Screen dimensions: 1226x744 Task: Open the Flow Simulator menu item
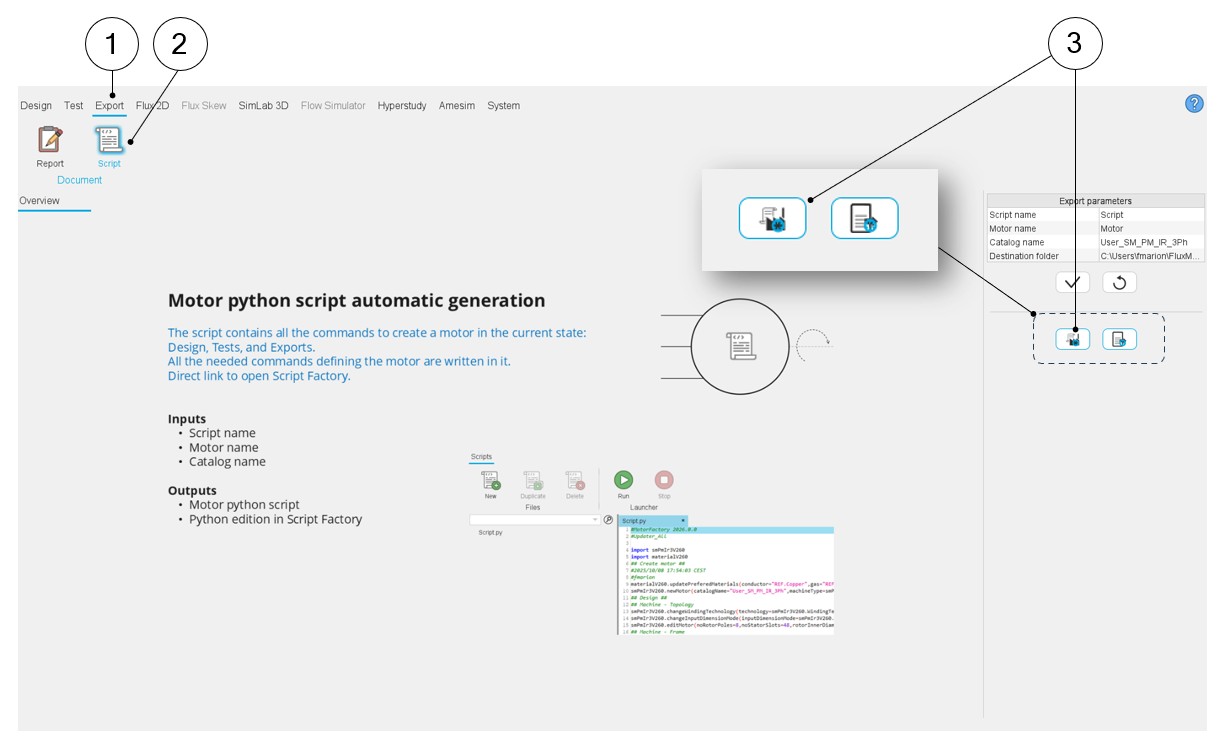(x=333, y=106)
